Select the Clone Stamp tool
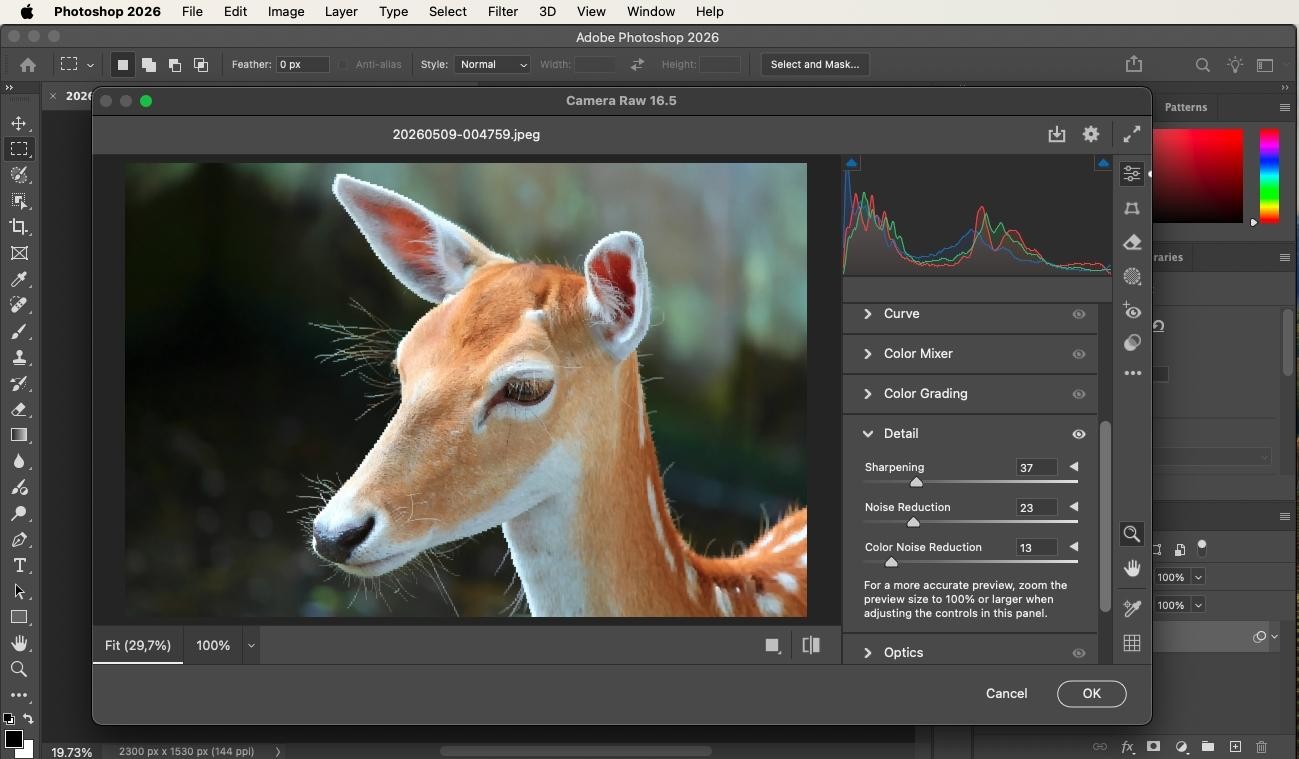1299x759 pixels. [19, 357]
